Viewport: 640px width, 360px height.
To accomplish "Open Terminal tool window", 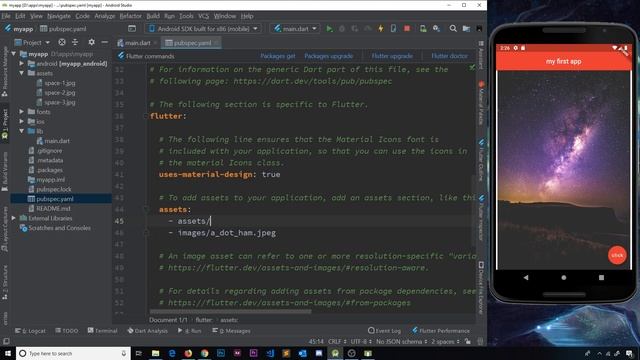I will coord(102,331).
